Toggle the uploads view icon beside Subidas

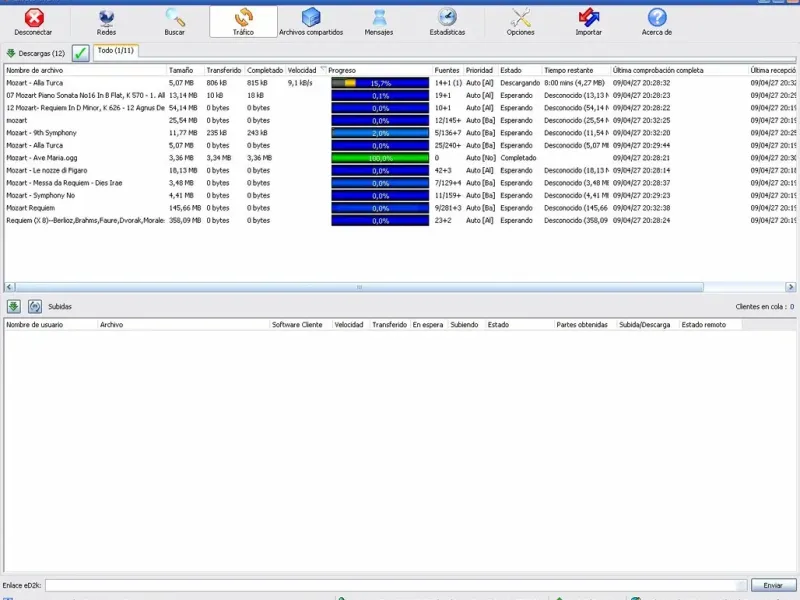(35, 307)
